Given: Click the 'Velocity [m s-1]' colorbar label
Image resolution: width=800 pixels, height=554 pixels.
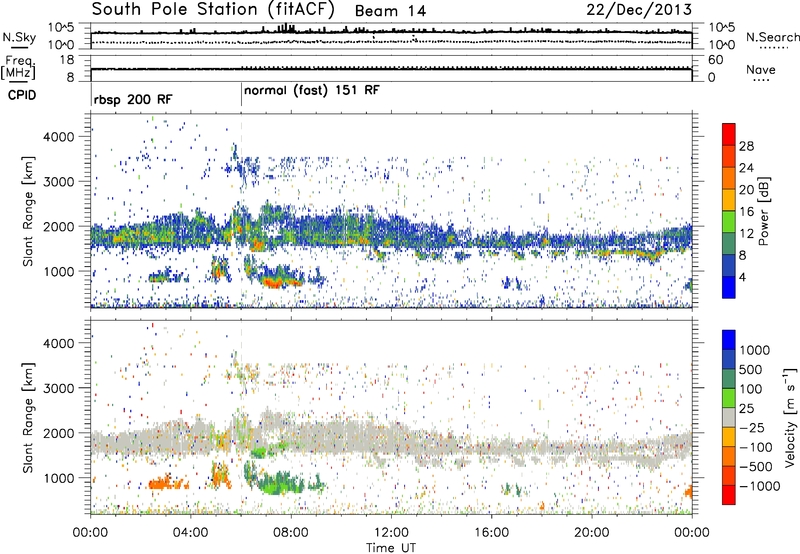Looking at the screenshot, I should pos(790,417).
